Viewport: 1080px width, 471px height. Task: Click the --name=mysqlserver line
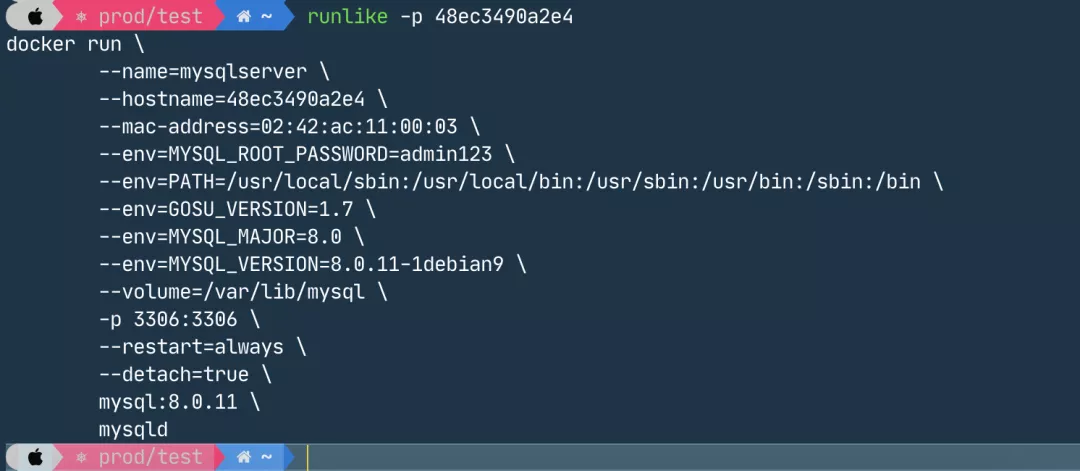210,72
